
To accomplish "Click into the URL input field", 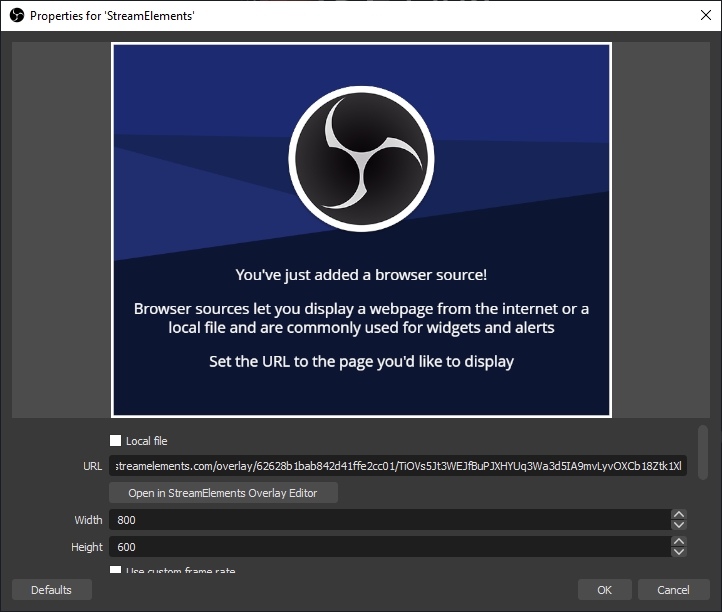I will [x=398, y=466].
